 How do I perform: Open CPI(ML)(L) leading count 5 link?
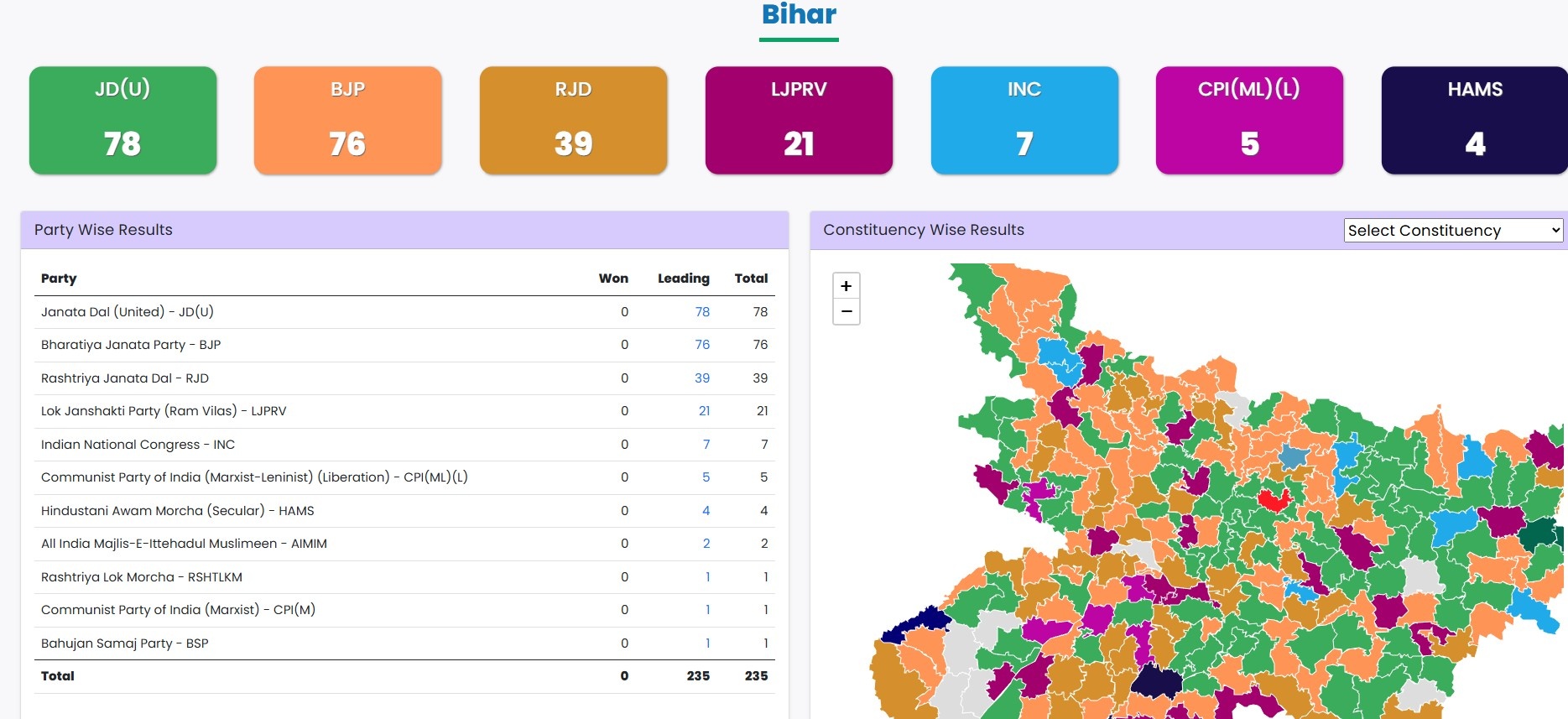click(x=706, y=477)
